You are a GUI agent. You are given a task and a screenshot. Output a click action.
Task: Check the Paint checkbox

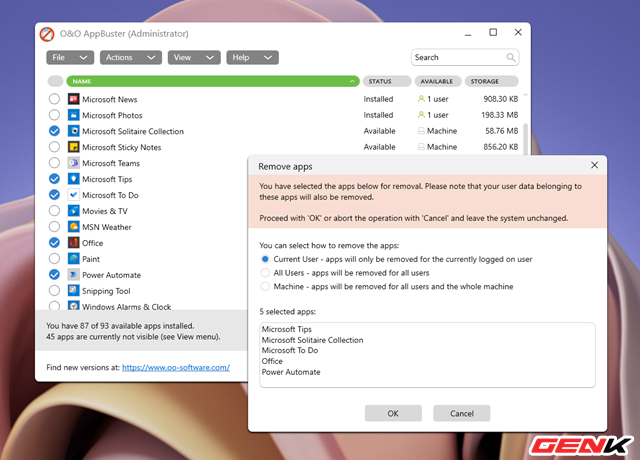54,258
